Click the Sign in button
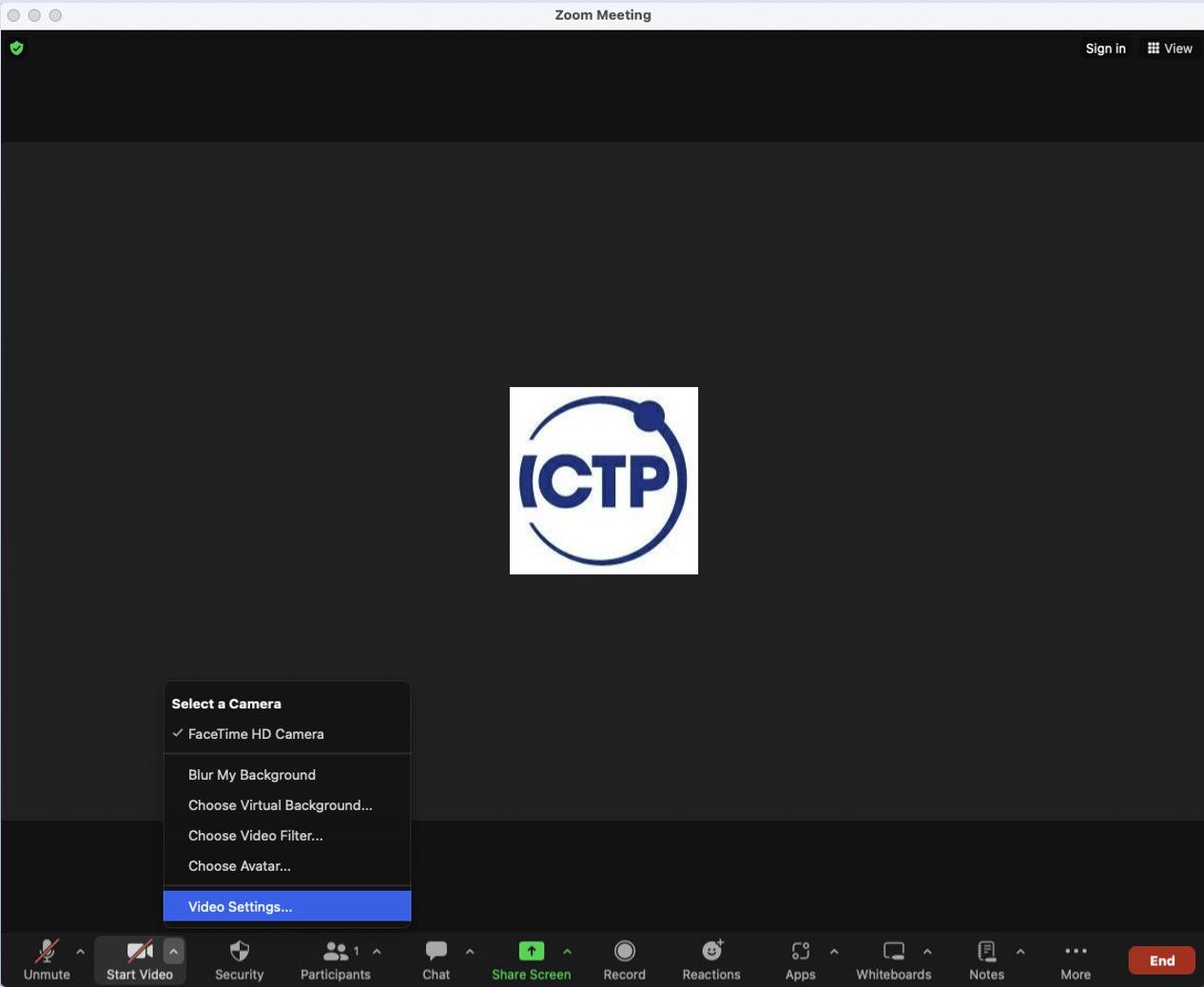This screenshot has width=1204, height=987. coord(1105,48)
